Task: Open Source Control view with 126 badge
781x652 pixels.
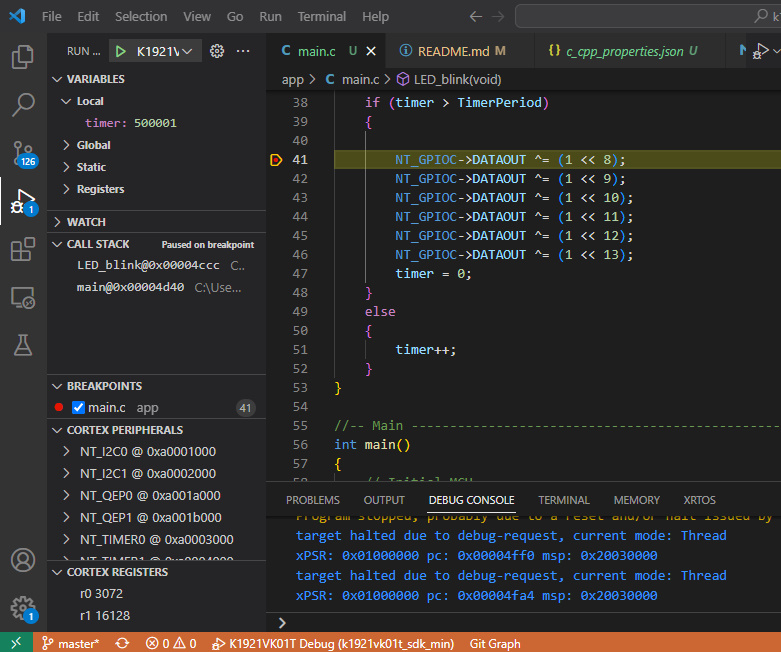Action: click(22, 152)
